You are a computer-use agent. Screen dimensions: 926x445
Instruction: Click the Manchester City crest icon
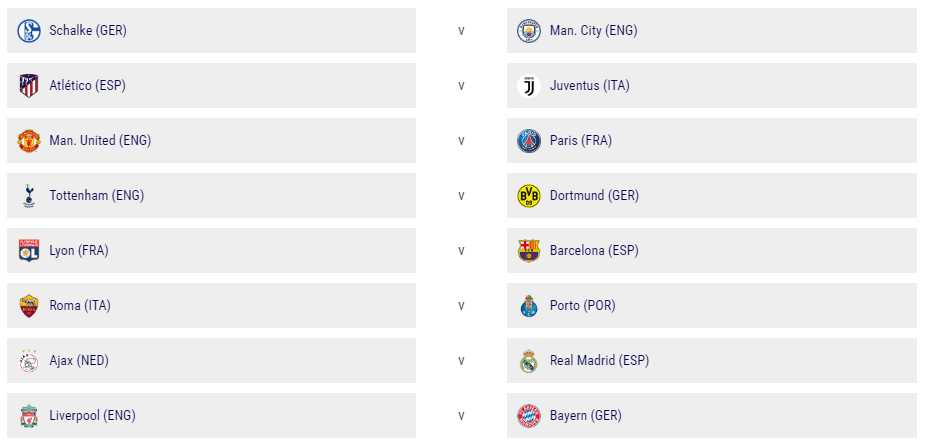coord(528,31)
